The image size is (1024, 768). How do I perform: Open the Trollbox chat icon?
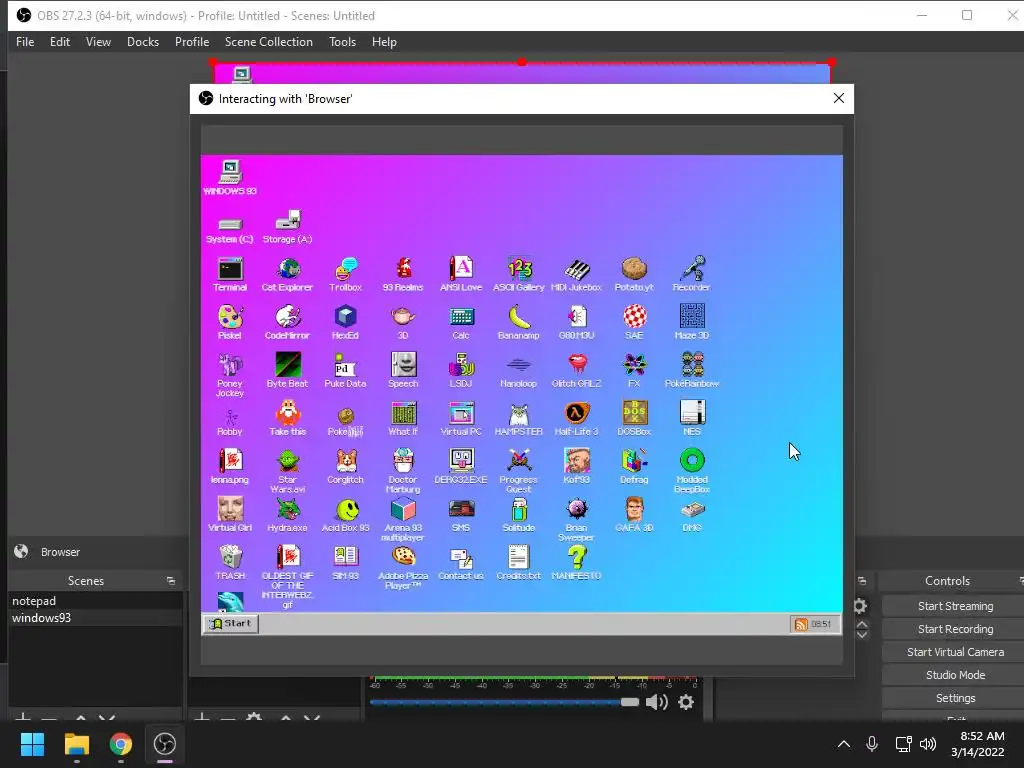click(x=345, y=274)
